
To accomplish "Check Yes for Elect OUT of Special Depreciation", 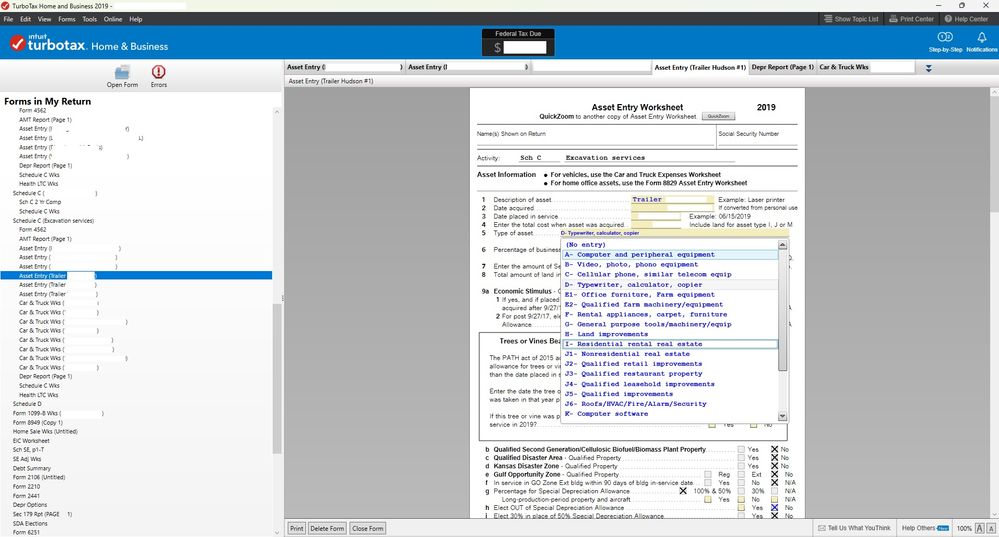I will click(x=741, y=508).
